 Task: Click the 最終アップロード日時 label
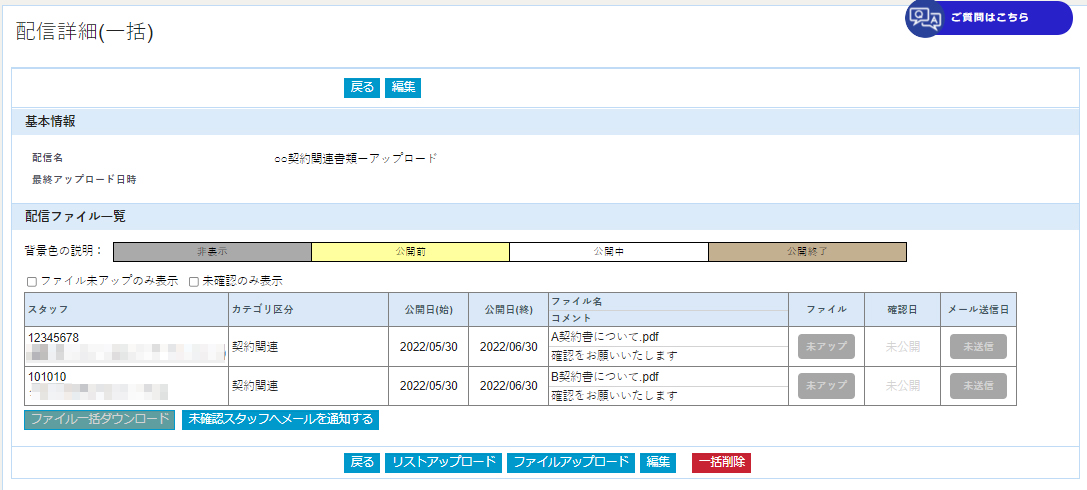(x=84, y=180)
